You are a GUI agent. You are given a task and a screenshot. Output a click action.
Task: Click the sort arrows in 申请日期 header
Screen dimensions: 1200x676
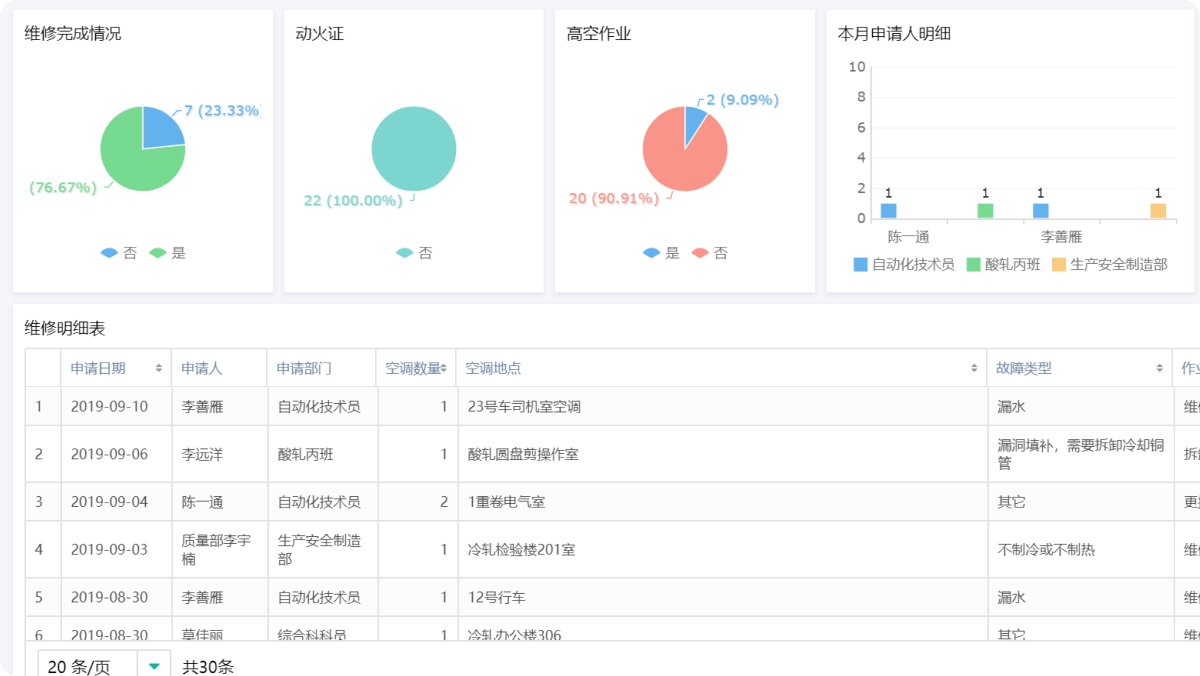[x=159, y=368]
